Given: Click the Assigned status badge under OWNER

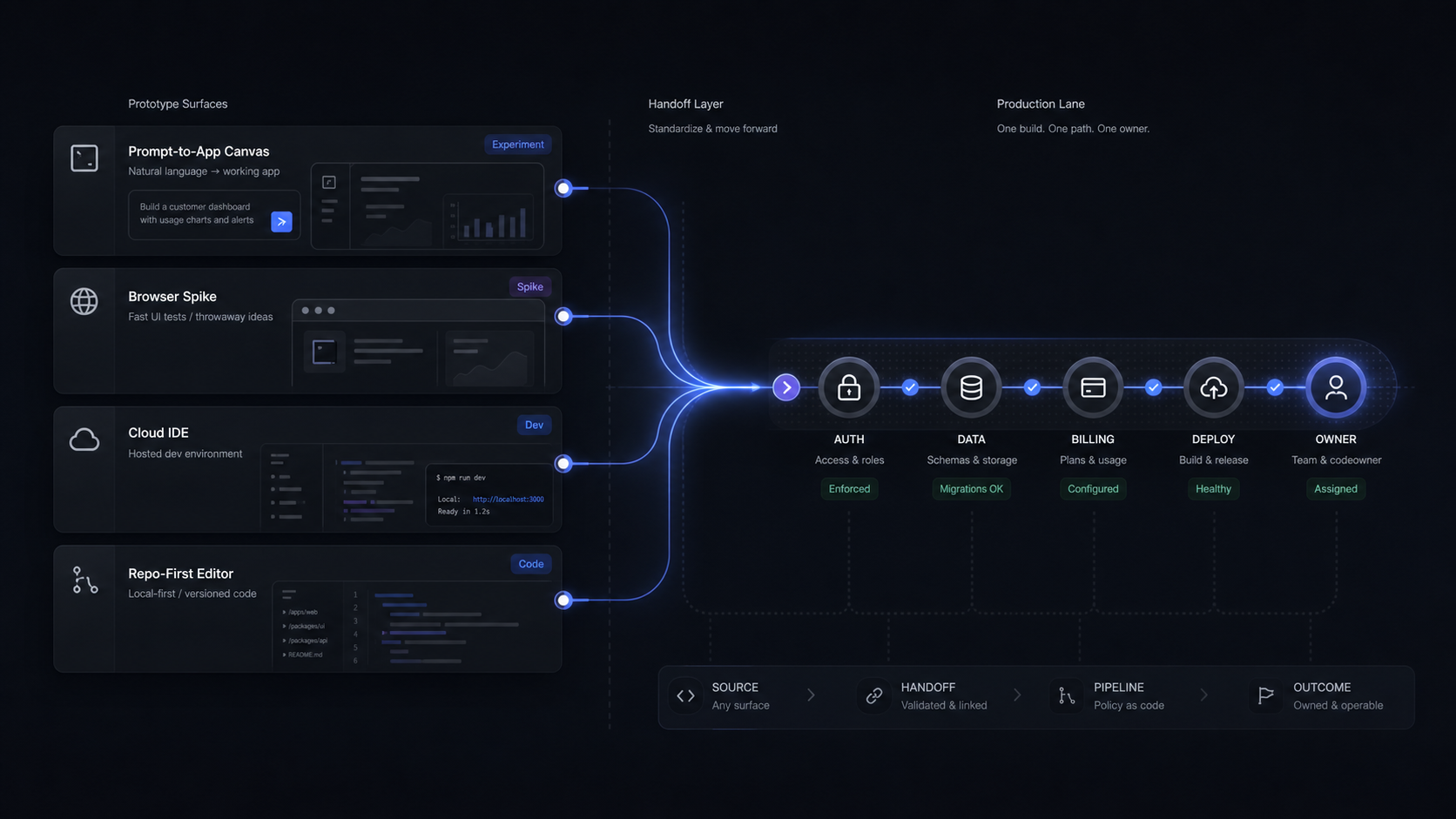Looking at the screenshot, I should [x=1336, y=489].
